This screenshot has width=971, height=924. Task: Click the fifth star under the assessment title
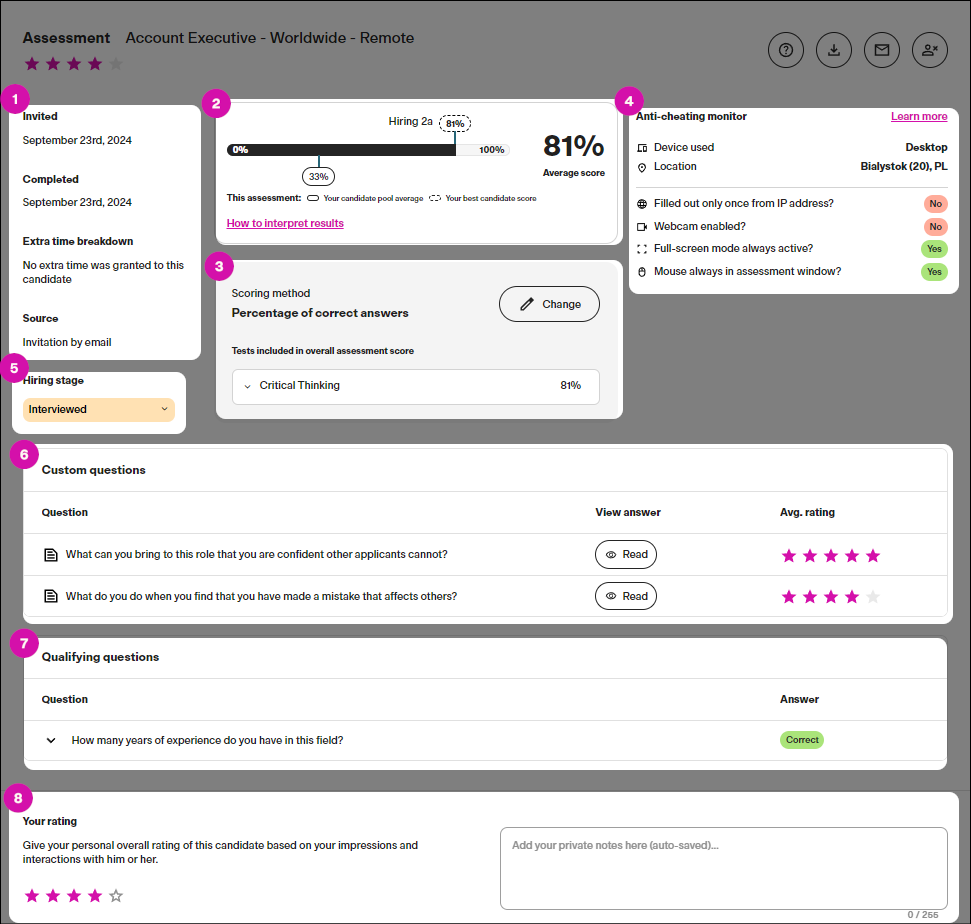[x=115, y=63]
